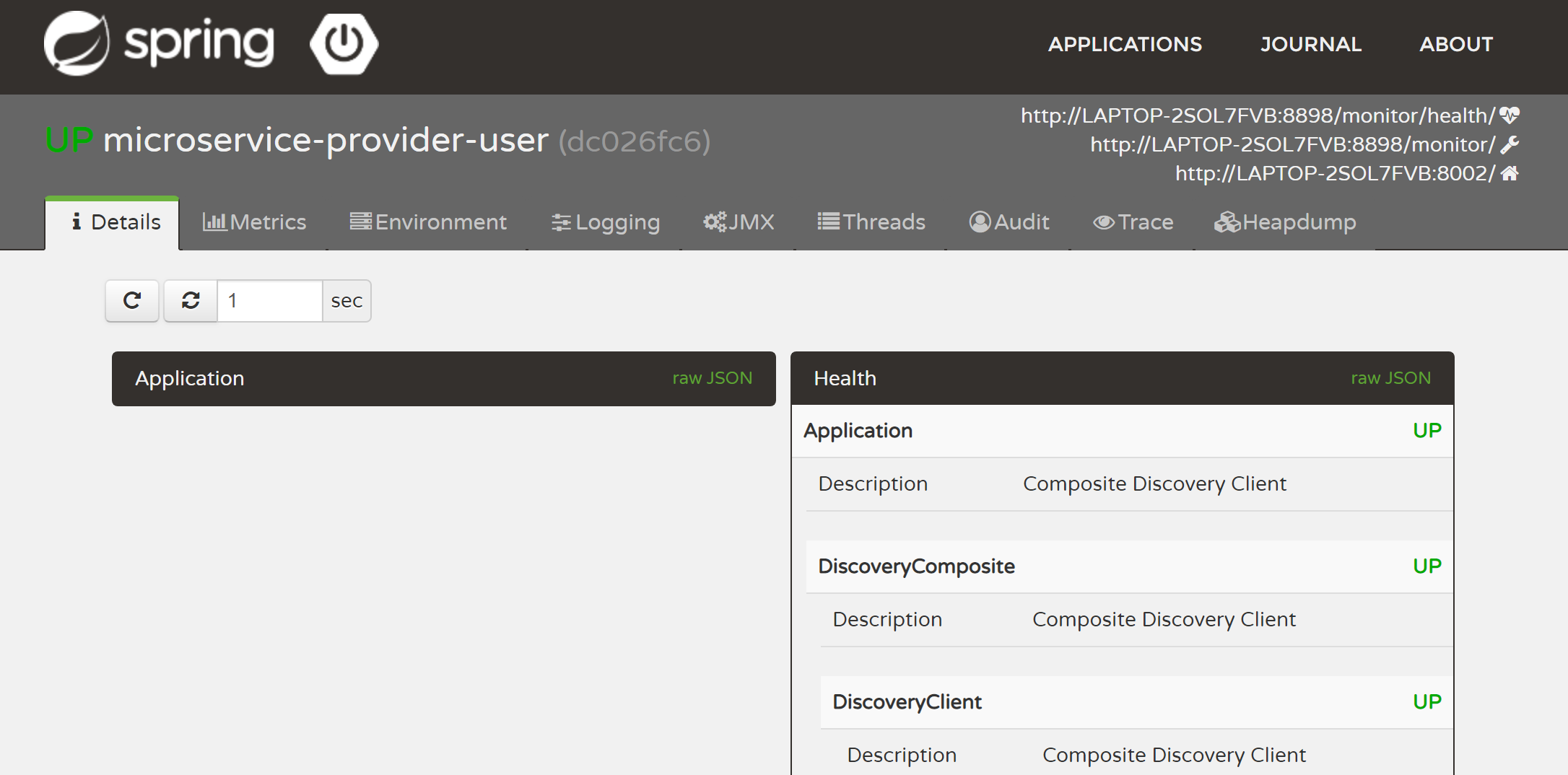Click the green UP status in header
1568x775 pixels.
[69, 140]
